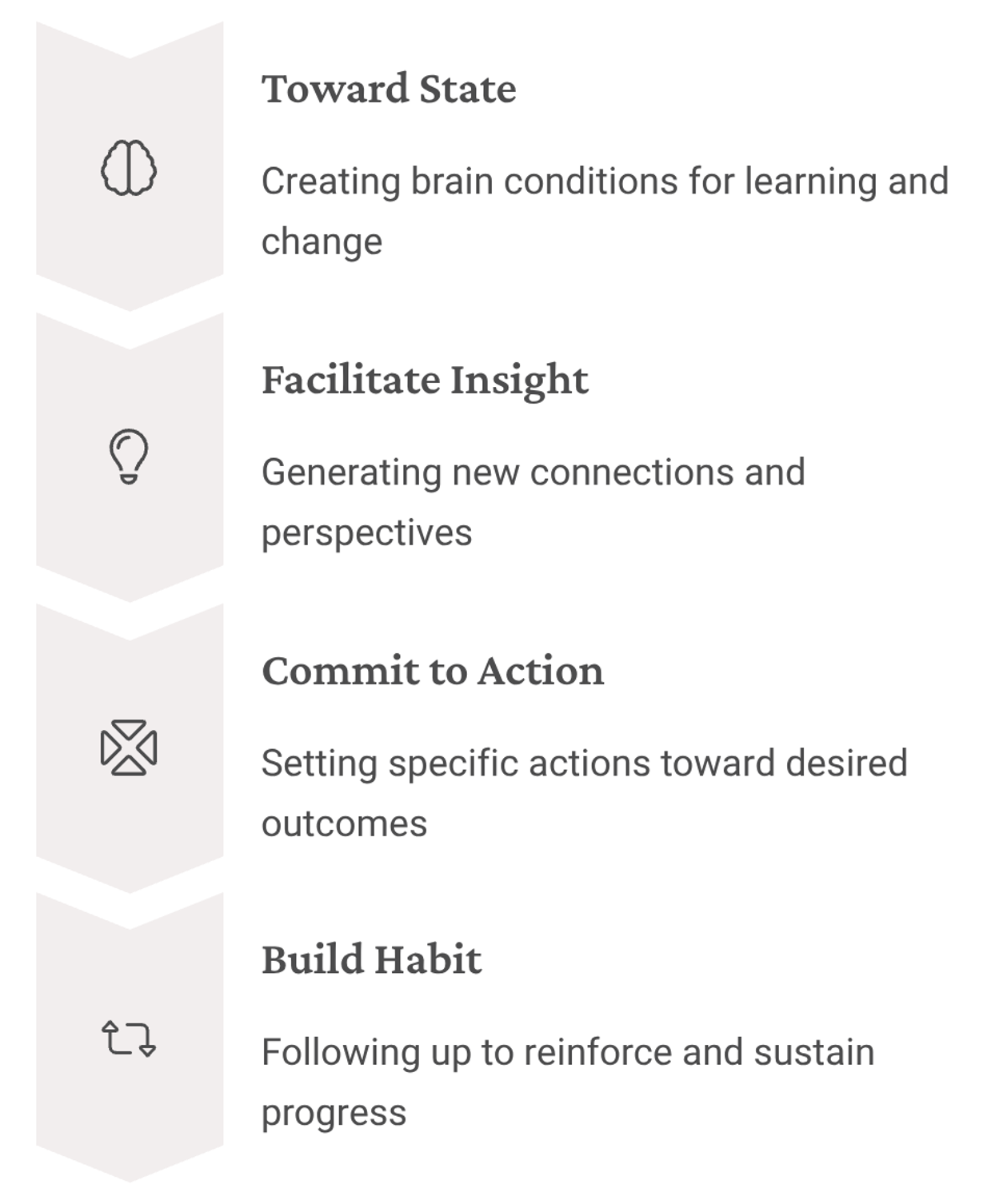Select the Commit to Action heading
The width and height of the screenshot is (1007, 1204).
click(433, 671)
